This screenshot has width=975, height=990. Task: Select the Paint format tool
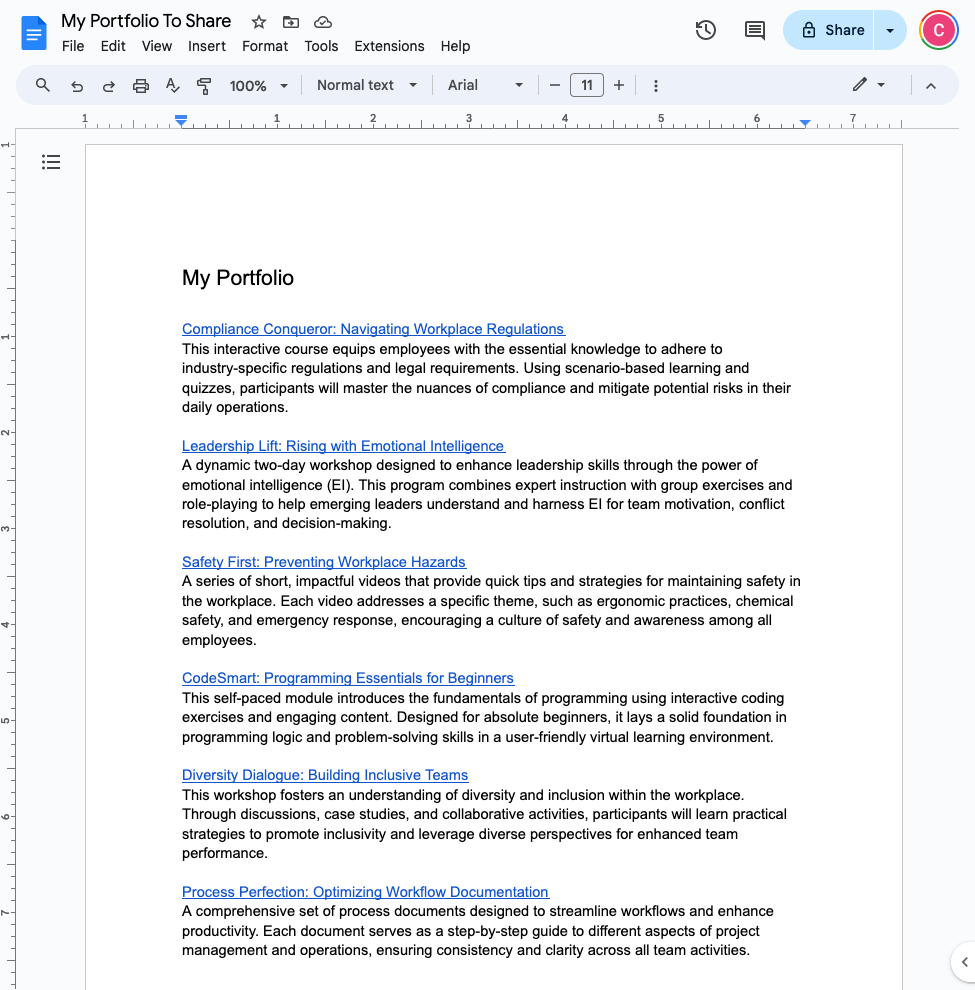[x=204, y=85]
